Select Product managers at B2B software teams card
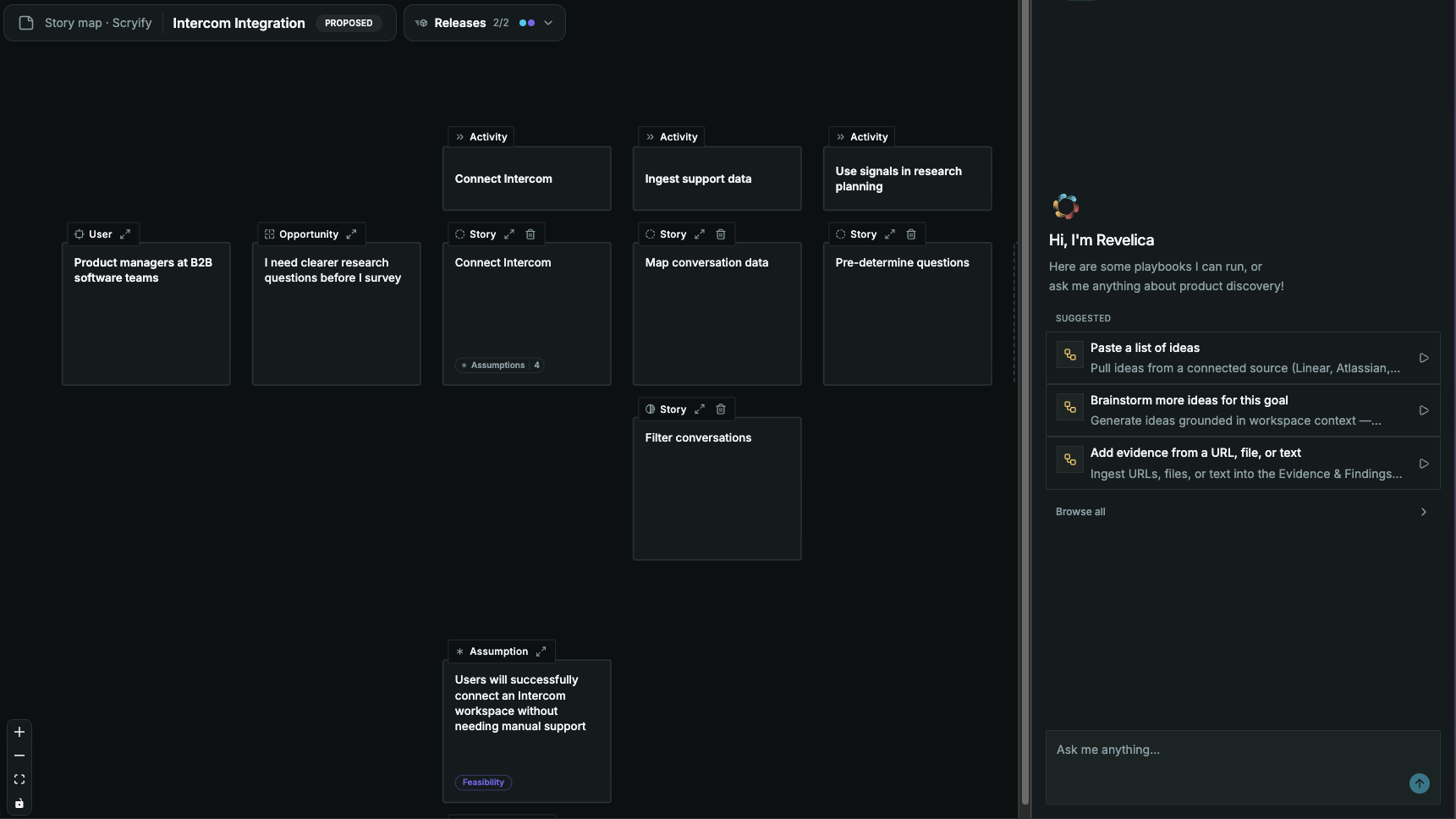This screenshot has height=819, width=1456. pos(146,314)
